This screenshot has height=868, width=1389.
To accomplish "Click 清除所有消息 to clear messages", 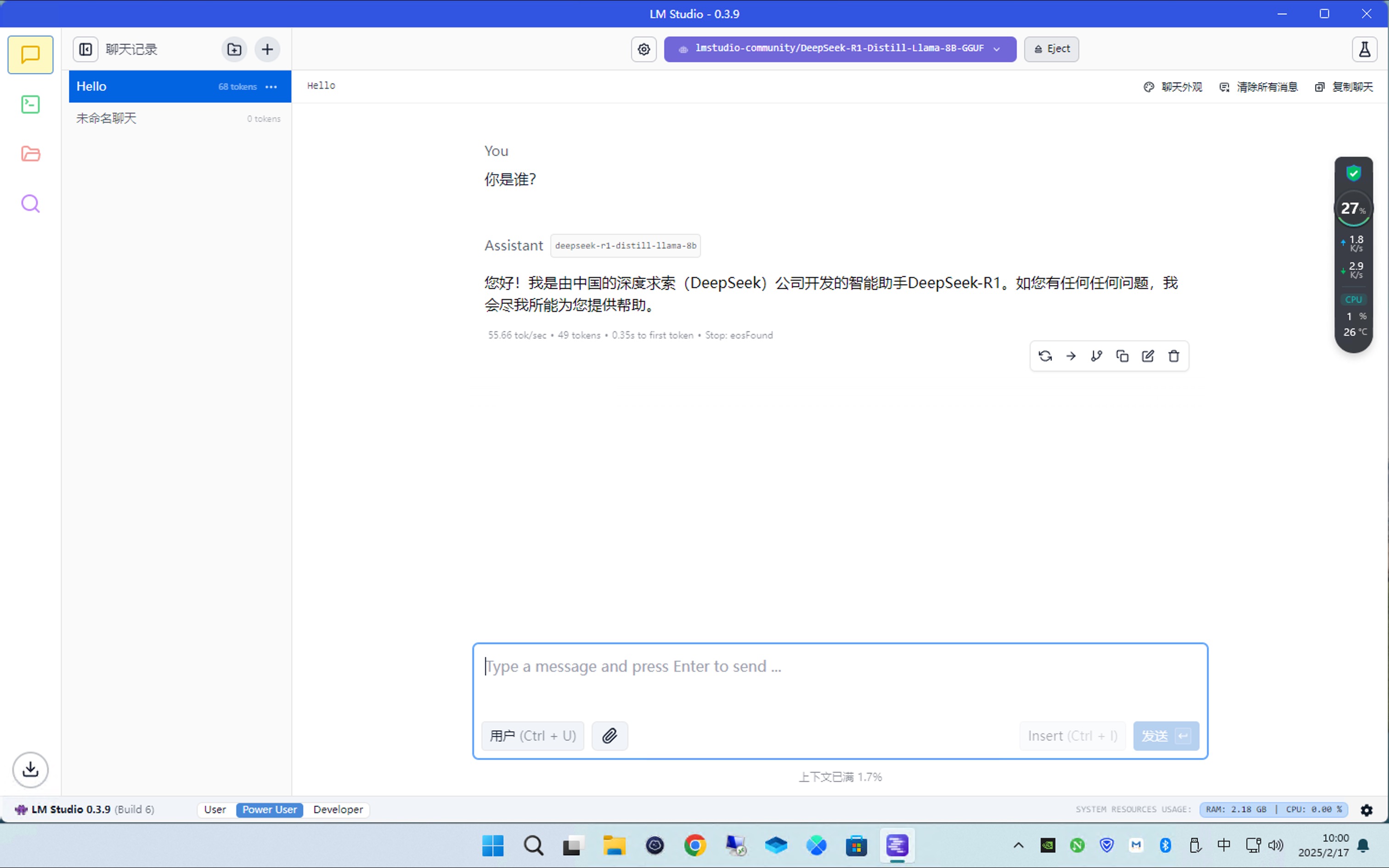I will pyautogui.click(x=1259, y=87).
